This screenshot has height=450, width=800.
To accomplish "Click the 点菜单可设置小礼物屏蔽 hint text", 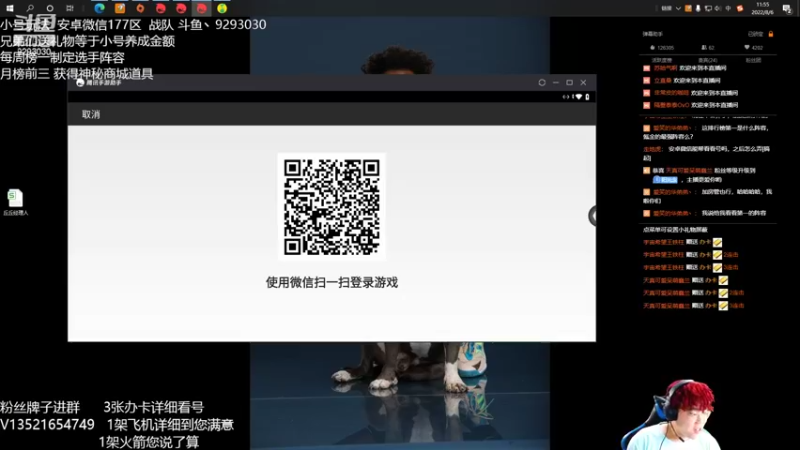I will point(674,230).
